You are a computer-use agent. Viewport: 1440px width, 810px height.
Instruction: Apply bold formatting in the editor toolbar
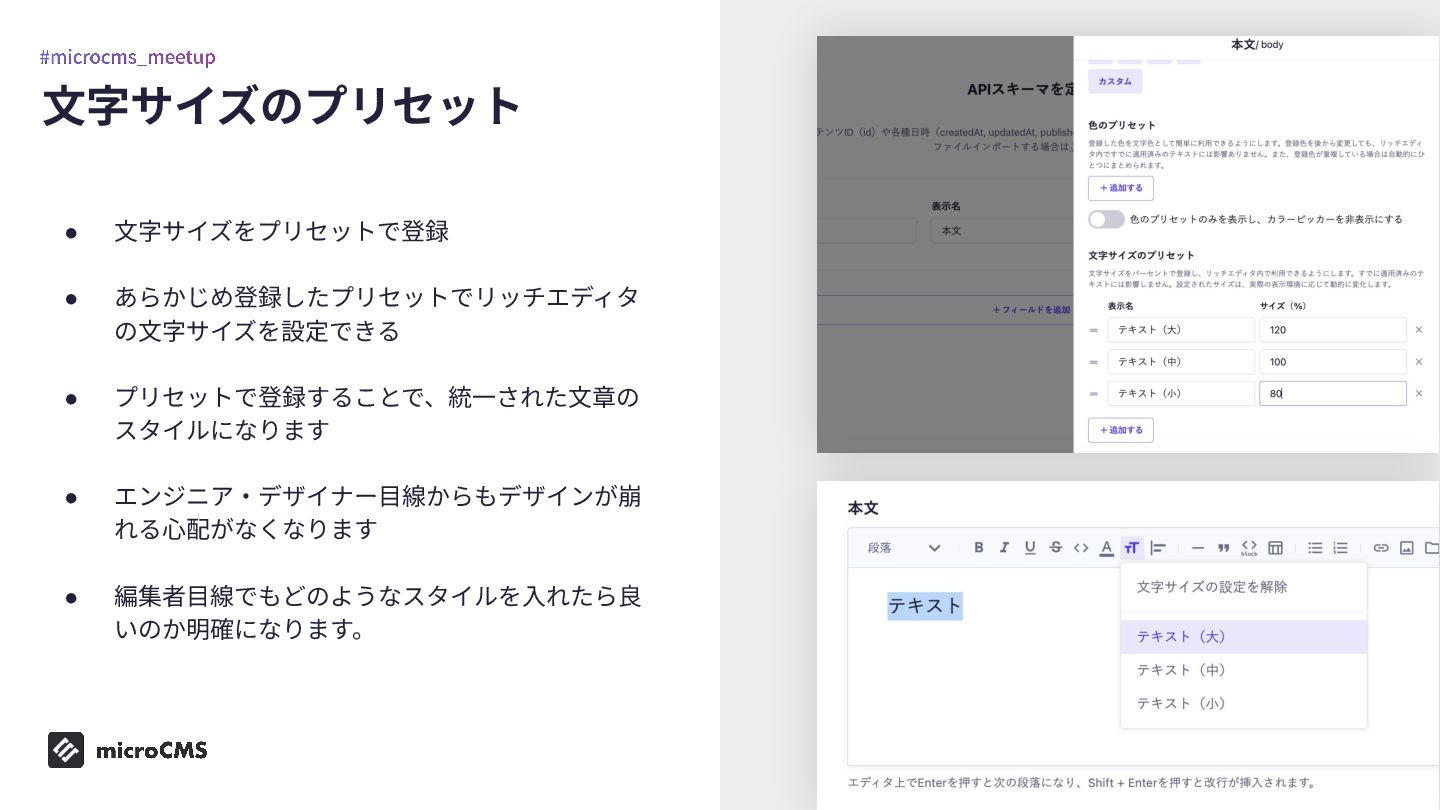979,548
